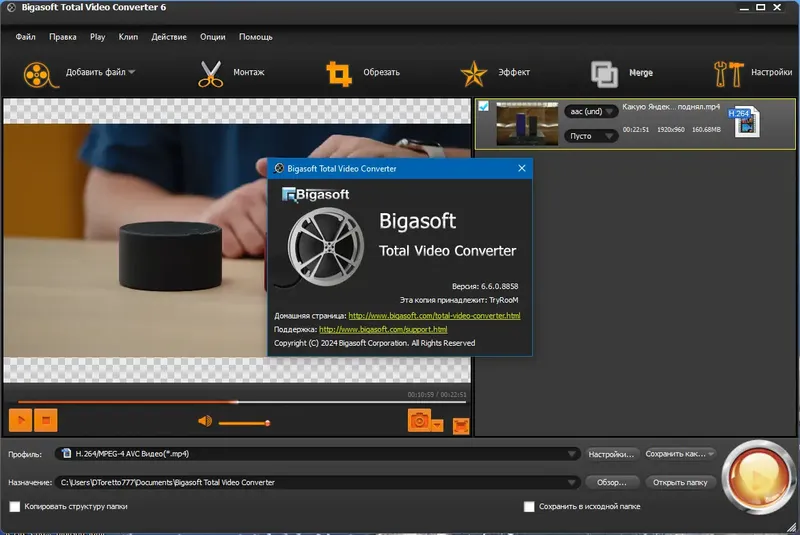Image resolution: width=800 pixels, height=535 pixels.
Task: Click the 00:10:59 / 00:22:51 time display
Action: [437, 394]
